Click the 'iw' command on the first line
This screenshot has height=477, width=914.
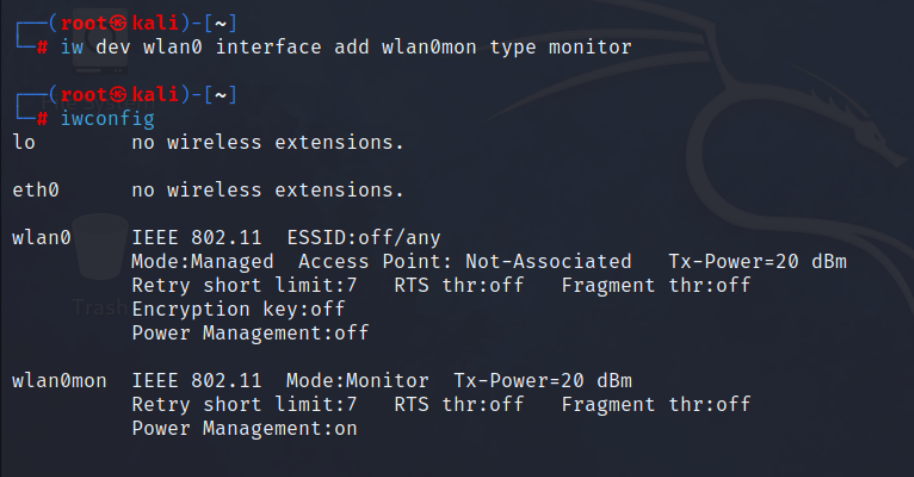click(72, 47)
